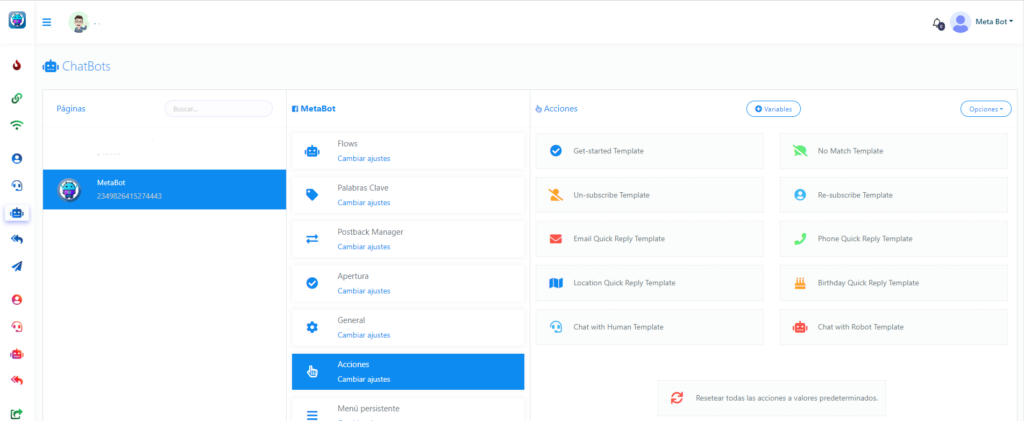This screenshot has width=1024, height=421.
Task: Click the blue headset icon in the sidebar
Action: point(17,185)
